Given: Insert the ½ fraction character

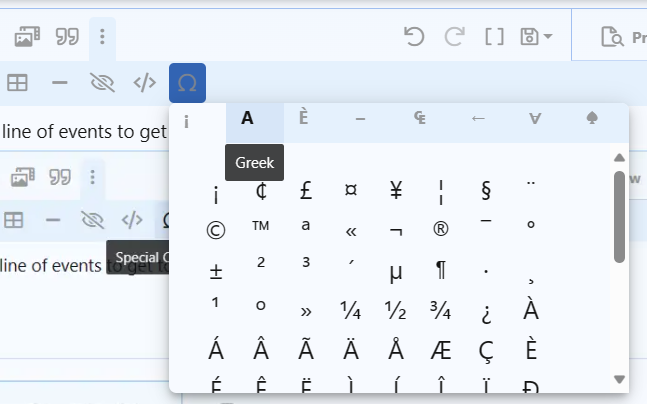Looking at the screenshot, I should [396, 311].
